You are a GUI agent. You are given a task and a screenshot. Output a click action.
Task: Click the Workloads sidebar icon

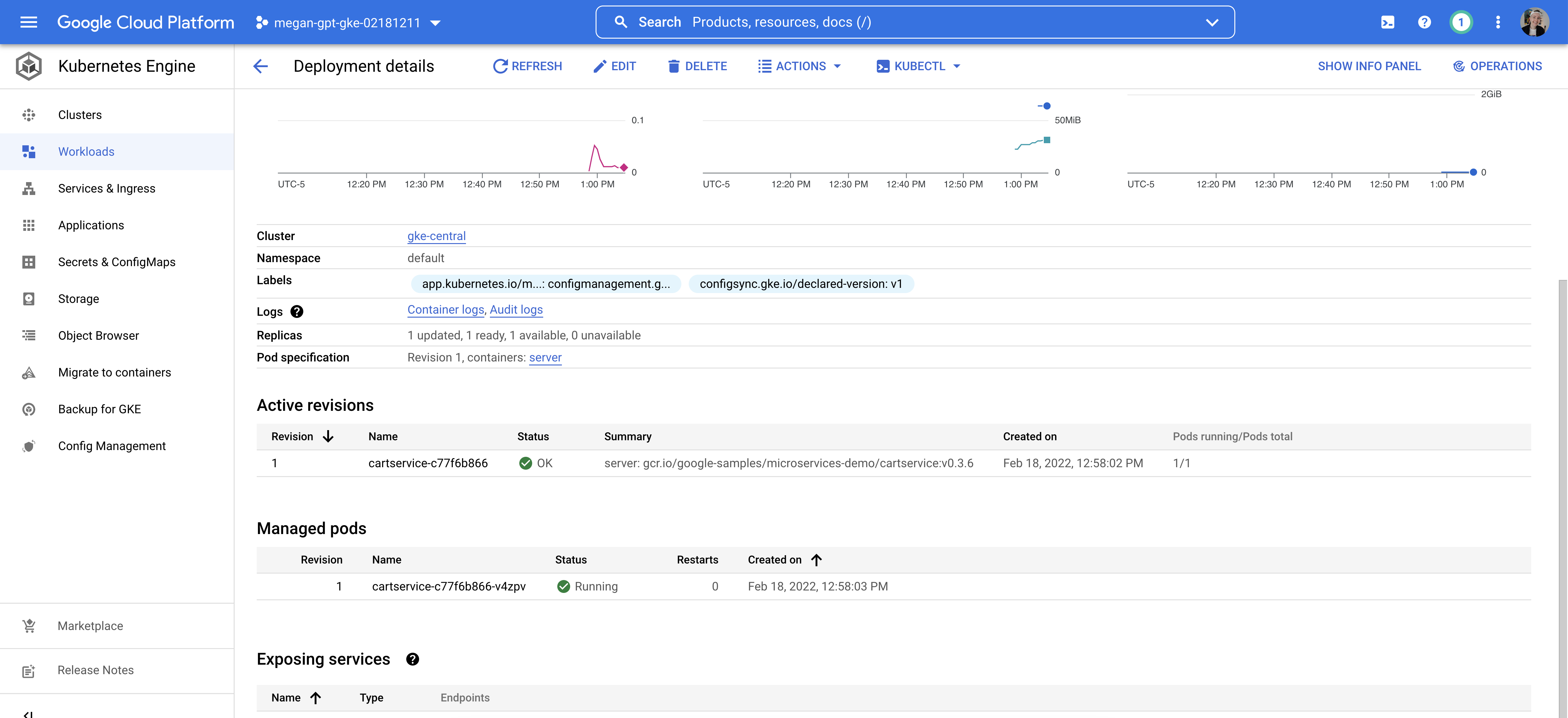click(x=28, y=152)
